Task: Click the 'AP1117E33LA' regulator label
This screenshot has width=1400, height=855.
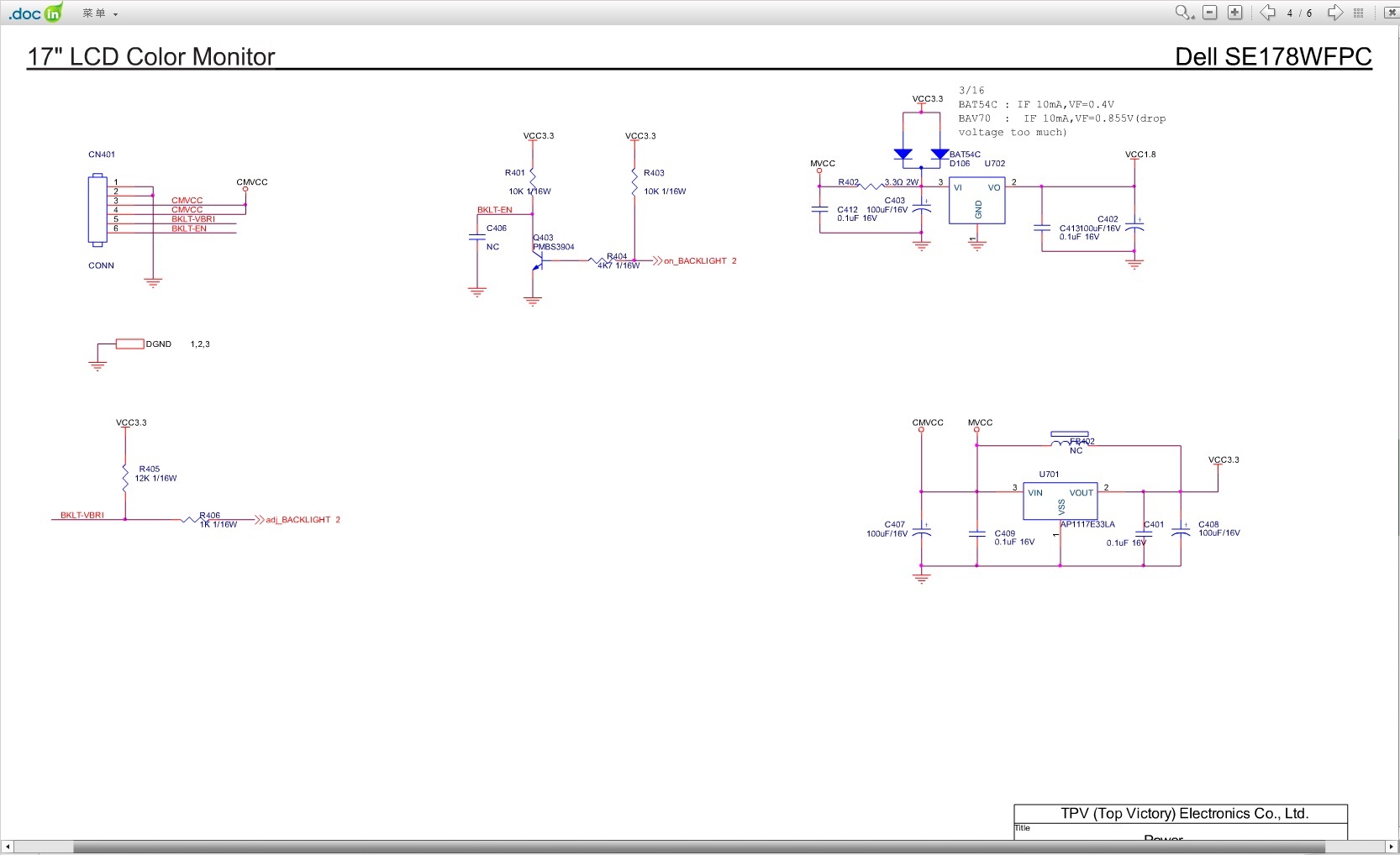Action: [x=1087, y=524]
